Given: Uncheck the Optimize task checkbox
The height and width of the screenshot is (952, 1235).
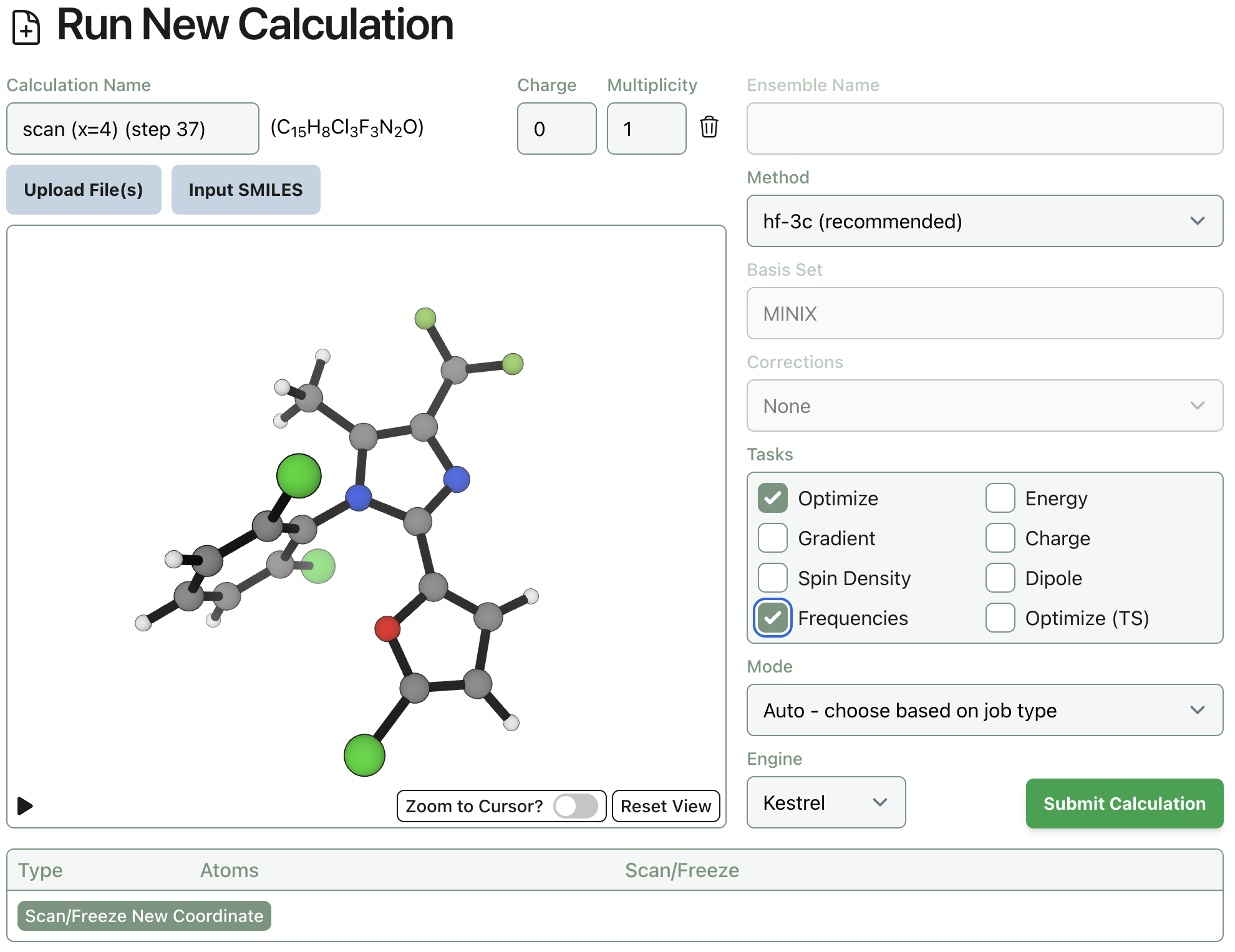Looking at the screenshot, I should click(x=772, y=498).
